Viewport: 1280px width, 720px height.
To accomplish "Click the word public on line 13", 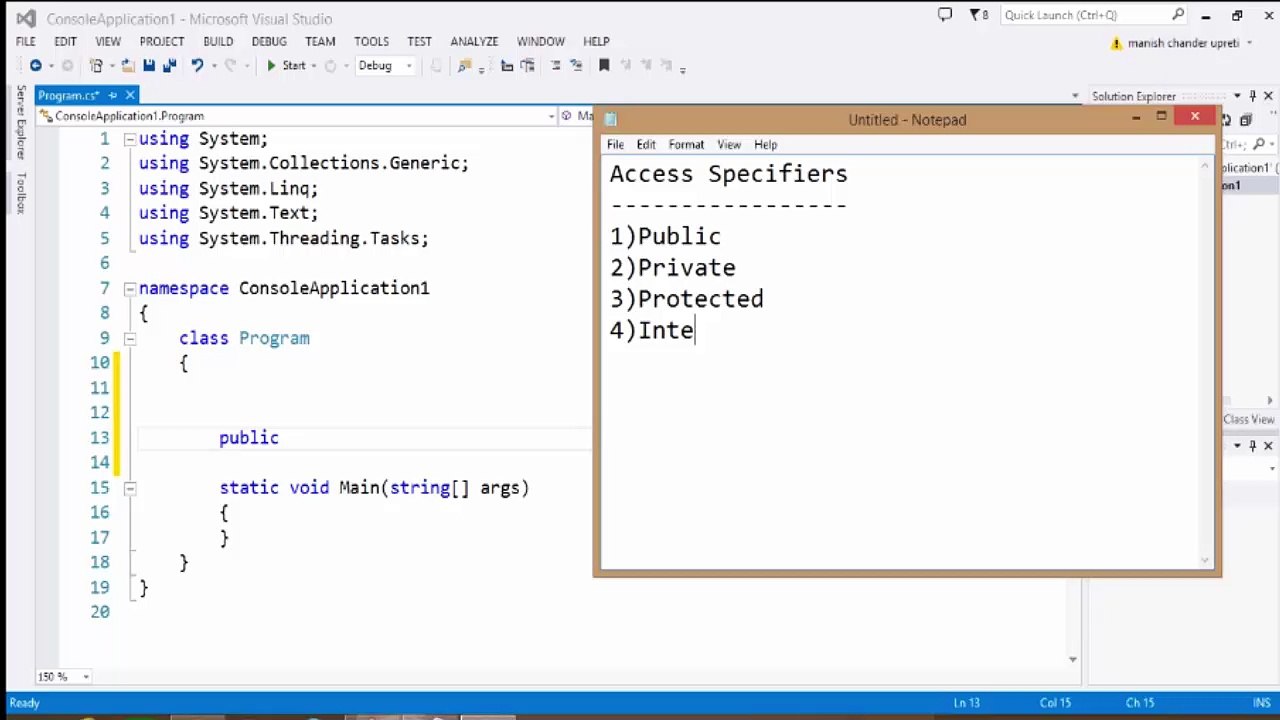I will (249, 438).
